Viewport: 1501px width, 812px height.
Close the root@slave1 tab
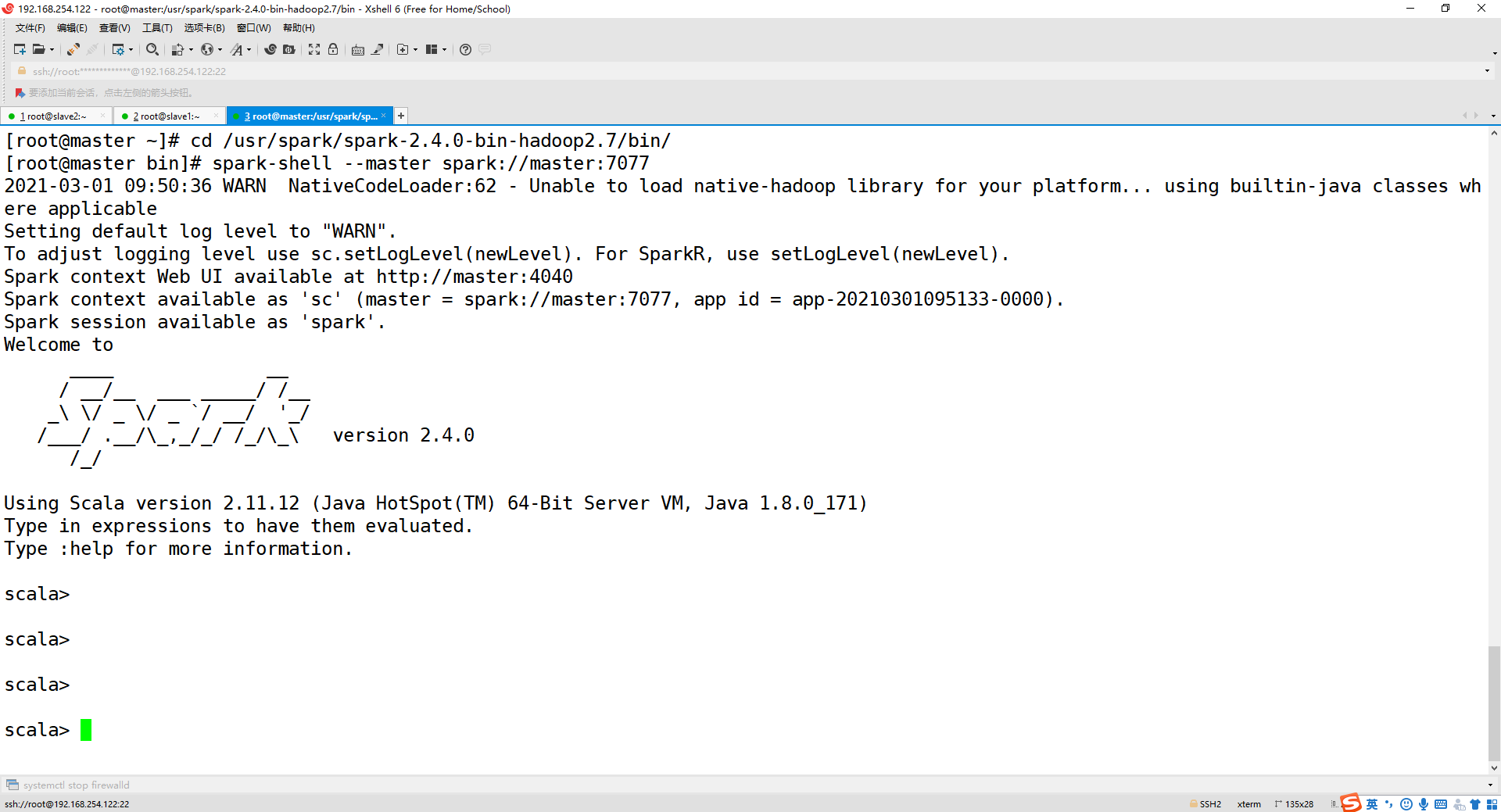pyautogui.click(x=216, y=116)
